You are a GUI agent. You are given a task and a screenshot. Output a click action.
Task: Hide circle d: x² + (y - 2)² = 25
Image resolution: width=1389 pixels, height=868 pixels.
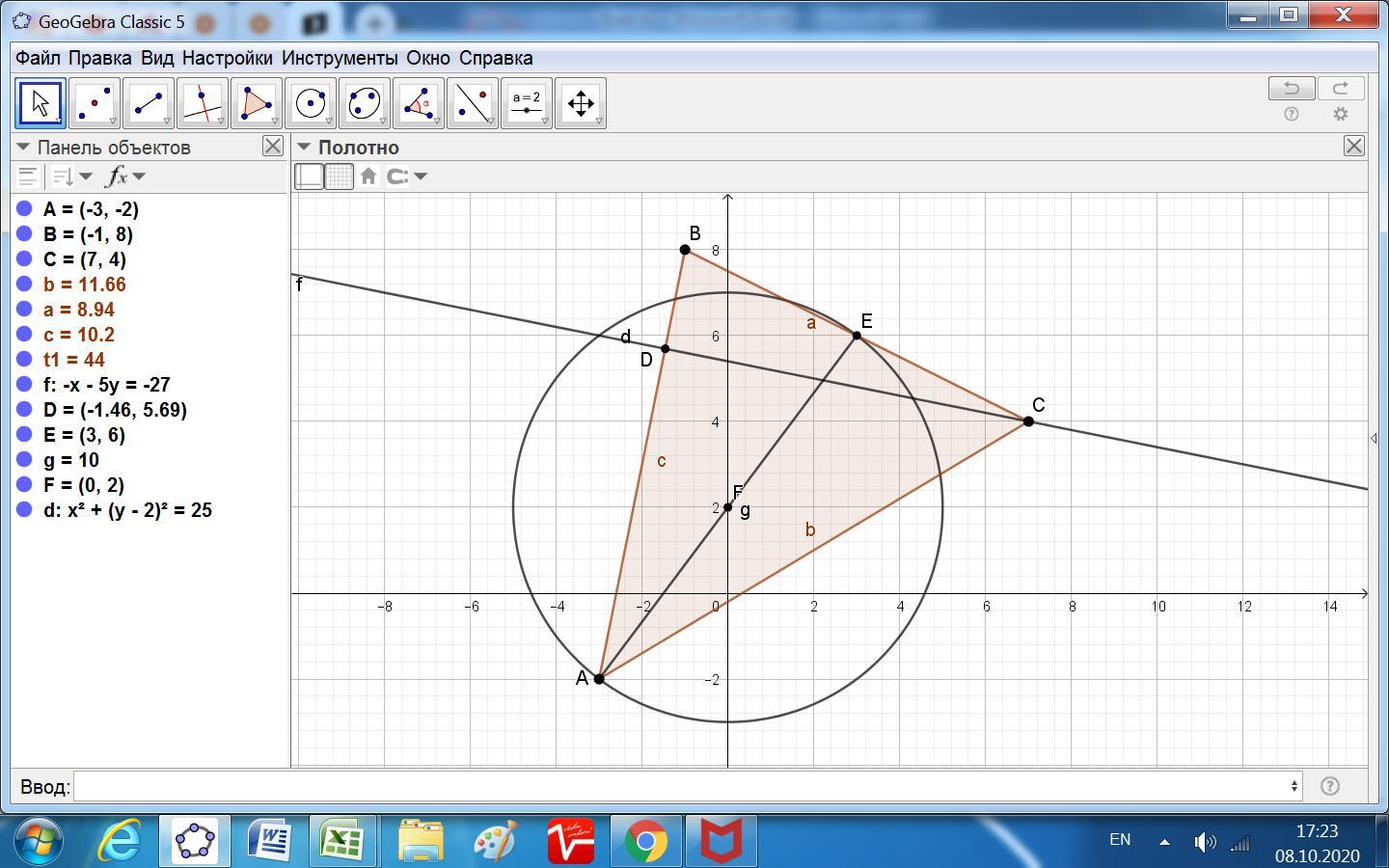point(25,510)
